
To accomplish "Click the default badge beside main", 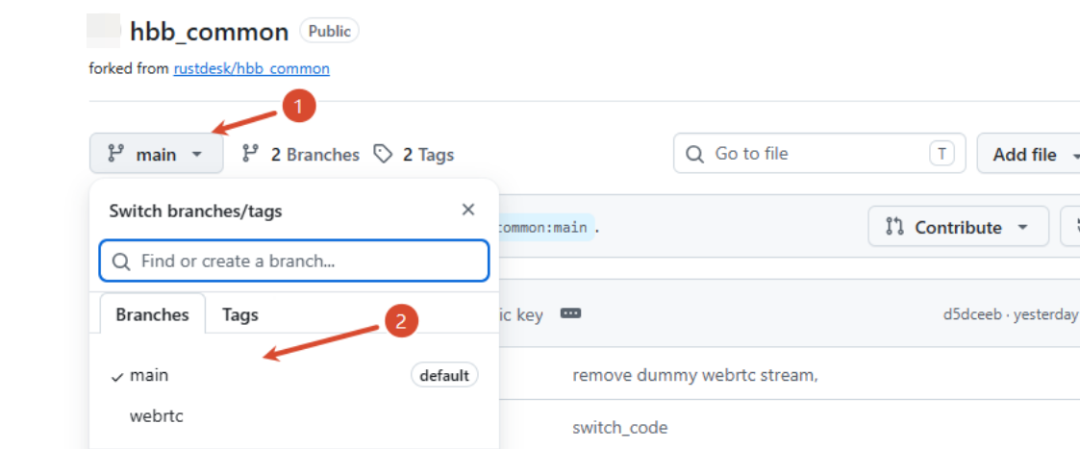I will coord(444,375).
